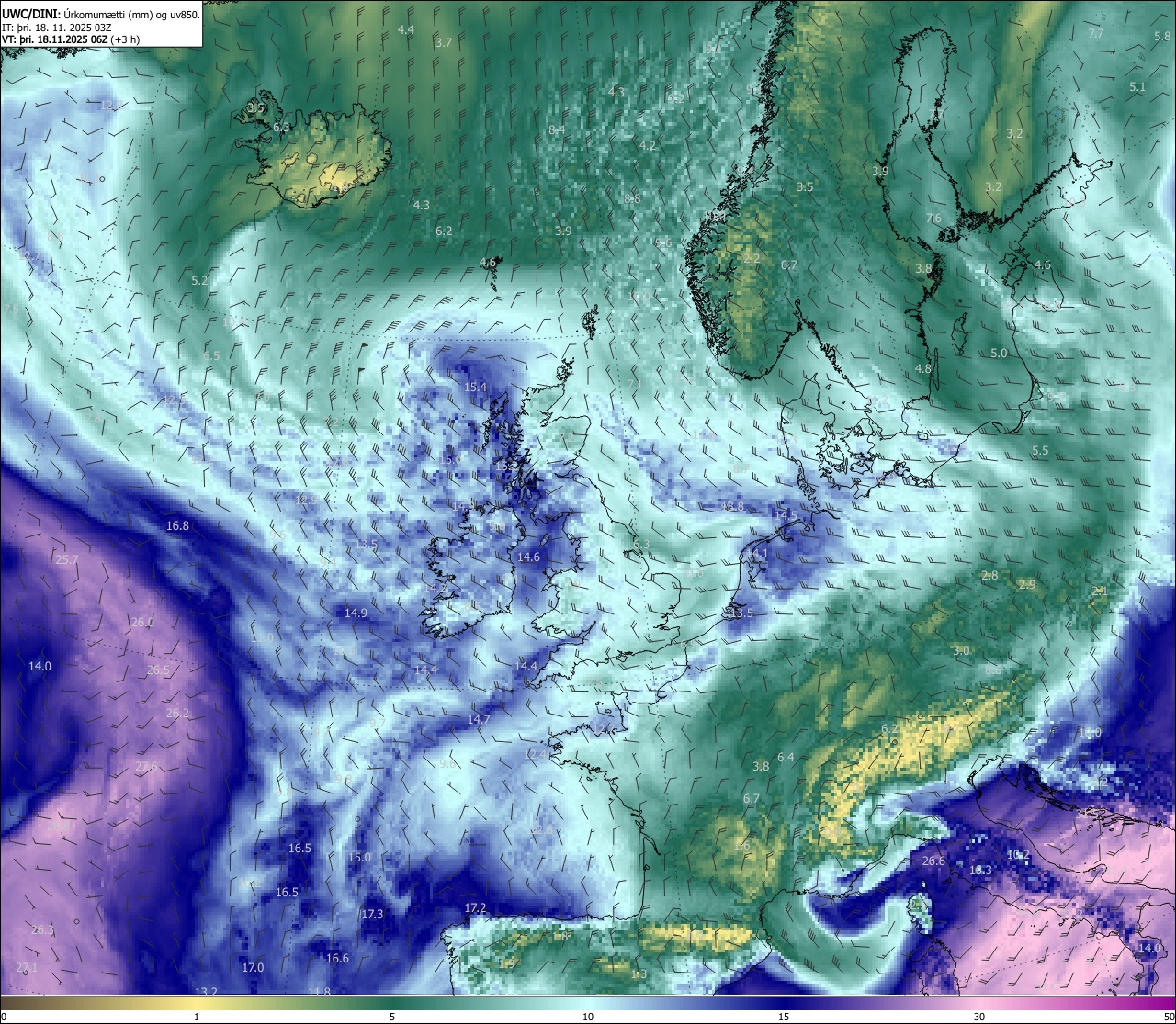Click the 15.4 value northwest of Scotland
The width and height of the screenshot is (1176, 1024).
click(475, 388)
